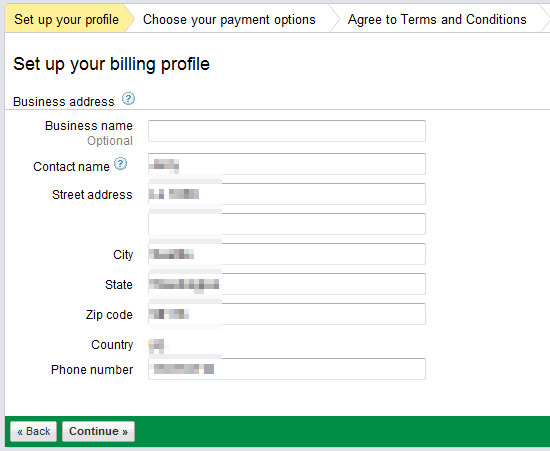The height and width of the screenshot is (451, 550).
Task: Click the help icon beside Business address
Action: coord(128,99)
